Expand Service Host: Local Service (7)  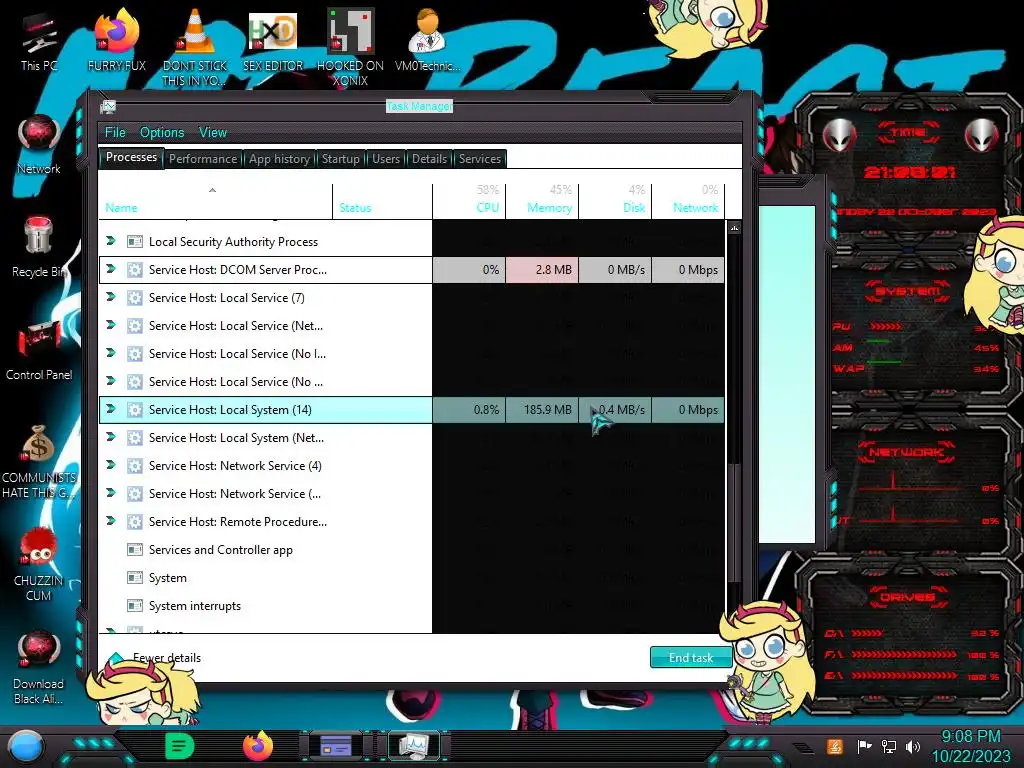[x=110, y=297]
